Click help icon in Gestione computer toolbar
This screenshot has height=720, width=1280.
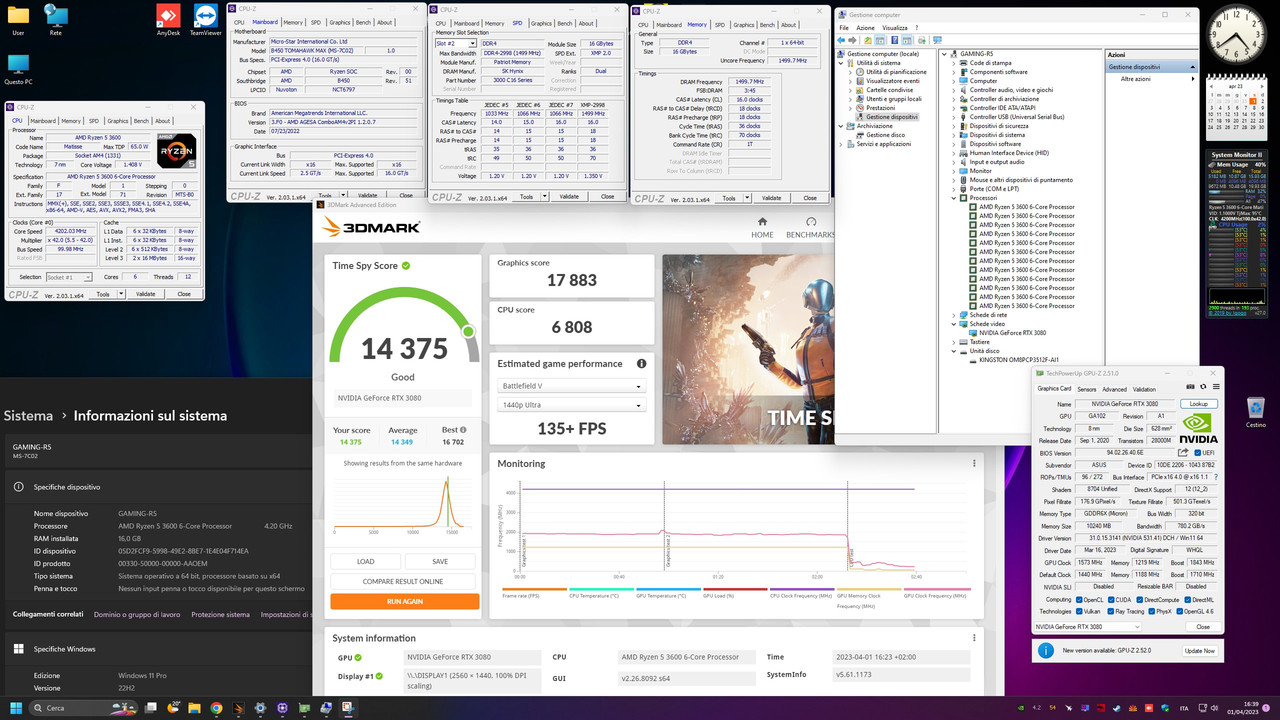(x=895, y=40)
